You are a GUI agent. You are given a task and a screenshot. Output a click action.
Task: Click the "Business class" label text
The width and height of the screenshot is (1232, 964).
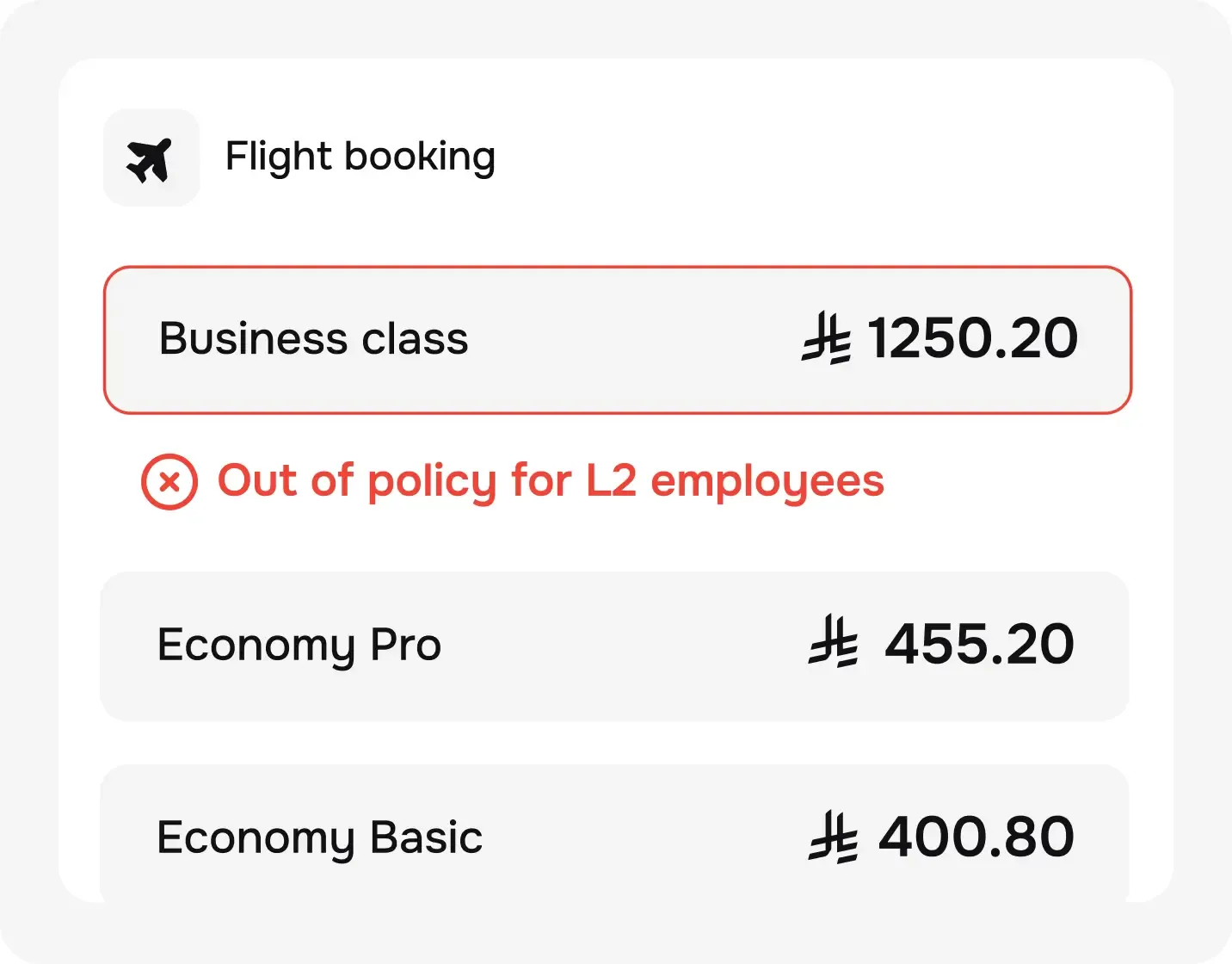click(313, 339)
